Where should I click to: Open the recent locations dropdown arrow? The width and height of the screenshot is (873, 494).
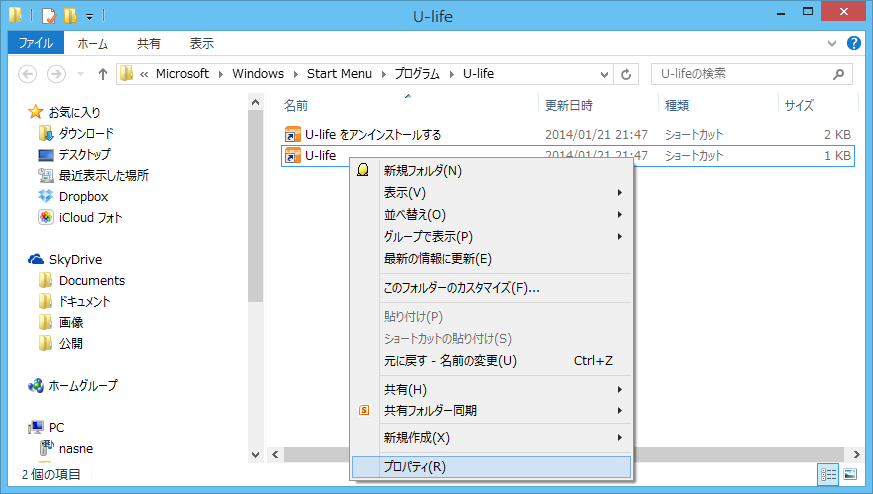pos(80,74)
